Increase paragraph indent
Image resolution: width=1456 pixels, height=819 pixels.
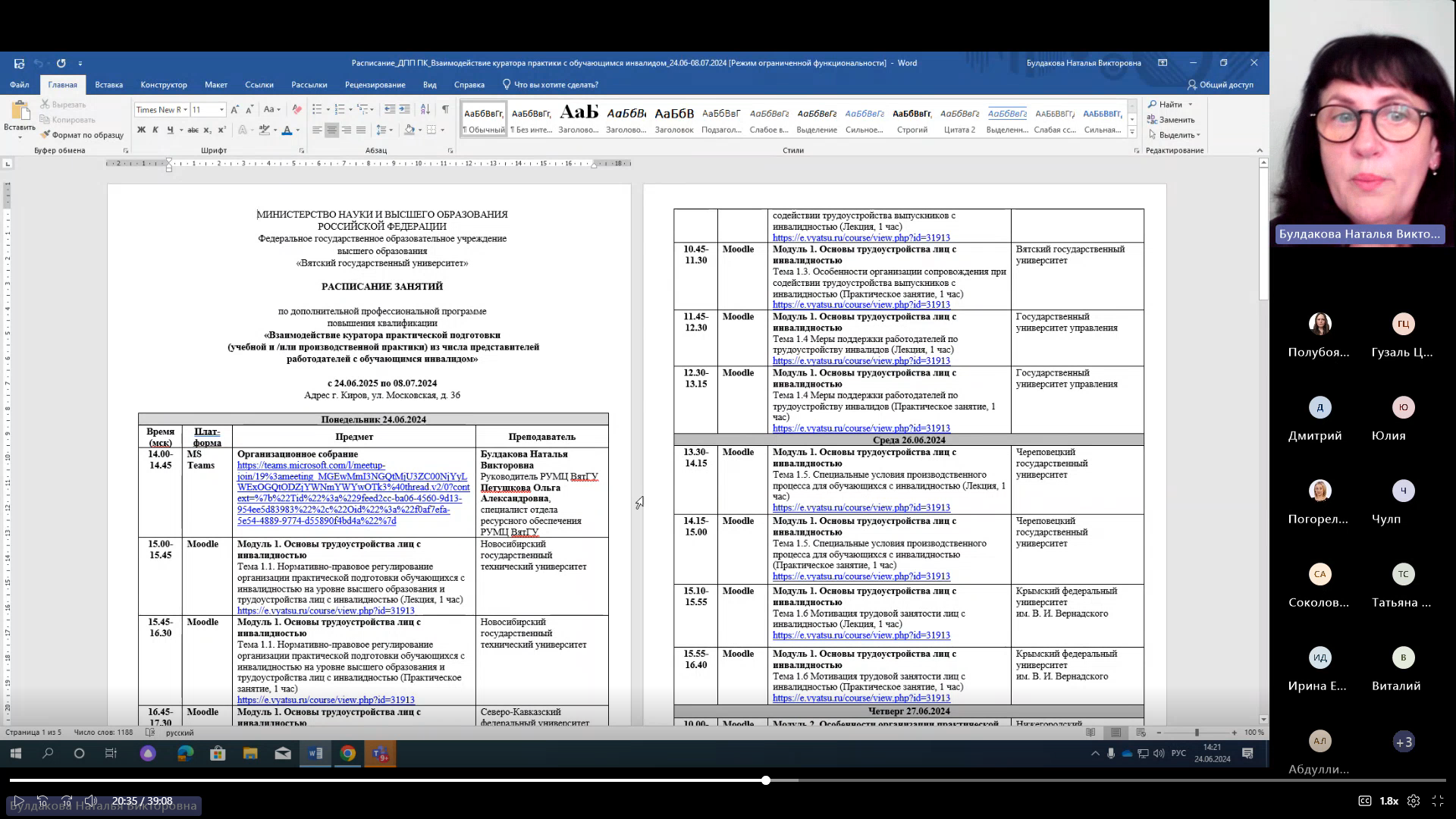pyautogui.click(x=405, y=110)
